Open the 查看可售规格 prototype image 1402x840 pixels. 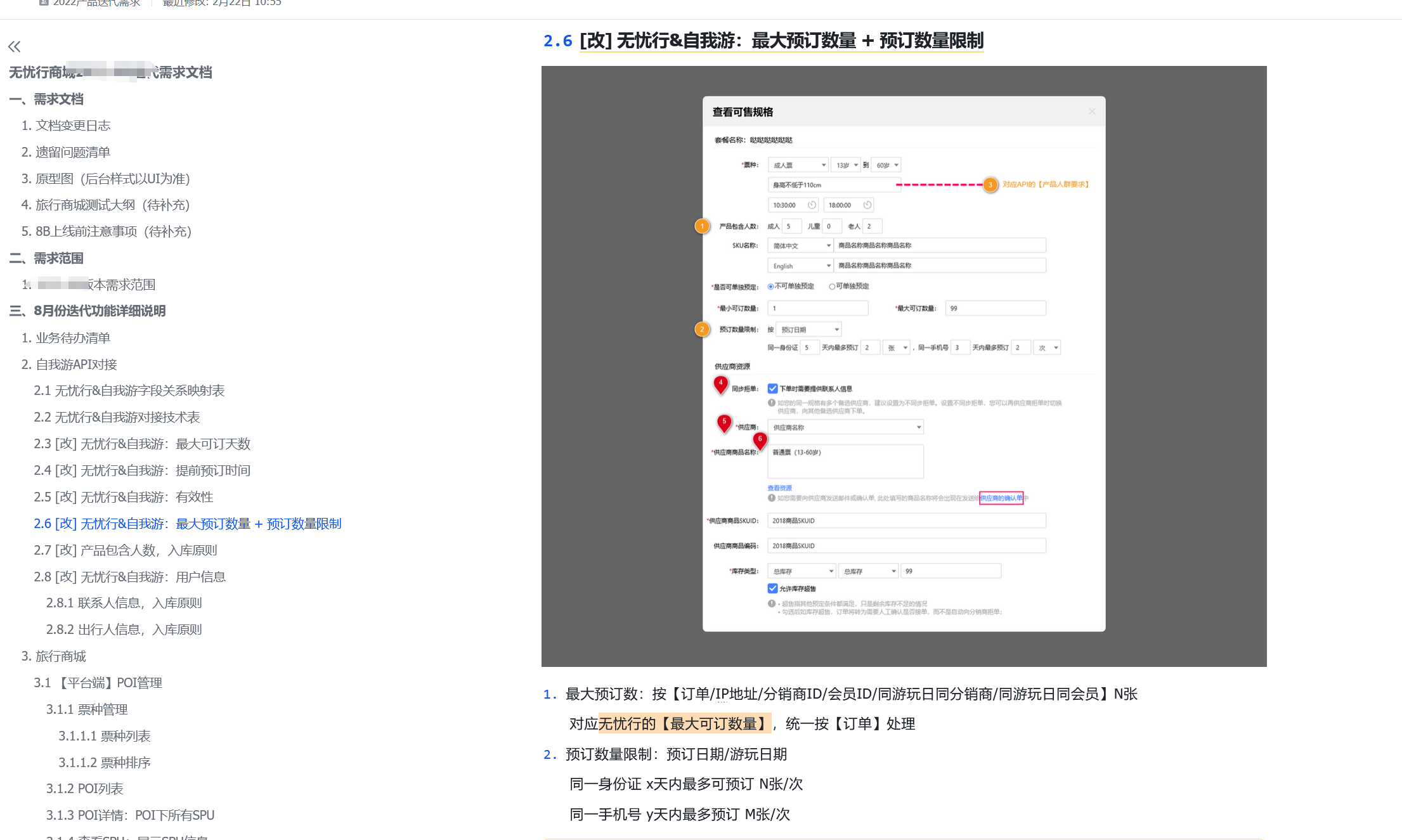click(904, 366)
